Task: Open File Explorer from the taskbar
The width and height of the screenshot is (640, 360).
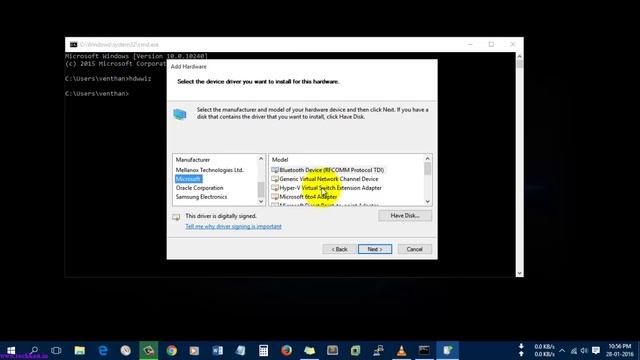Action: [80, 350]
